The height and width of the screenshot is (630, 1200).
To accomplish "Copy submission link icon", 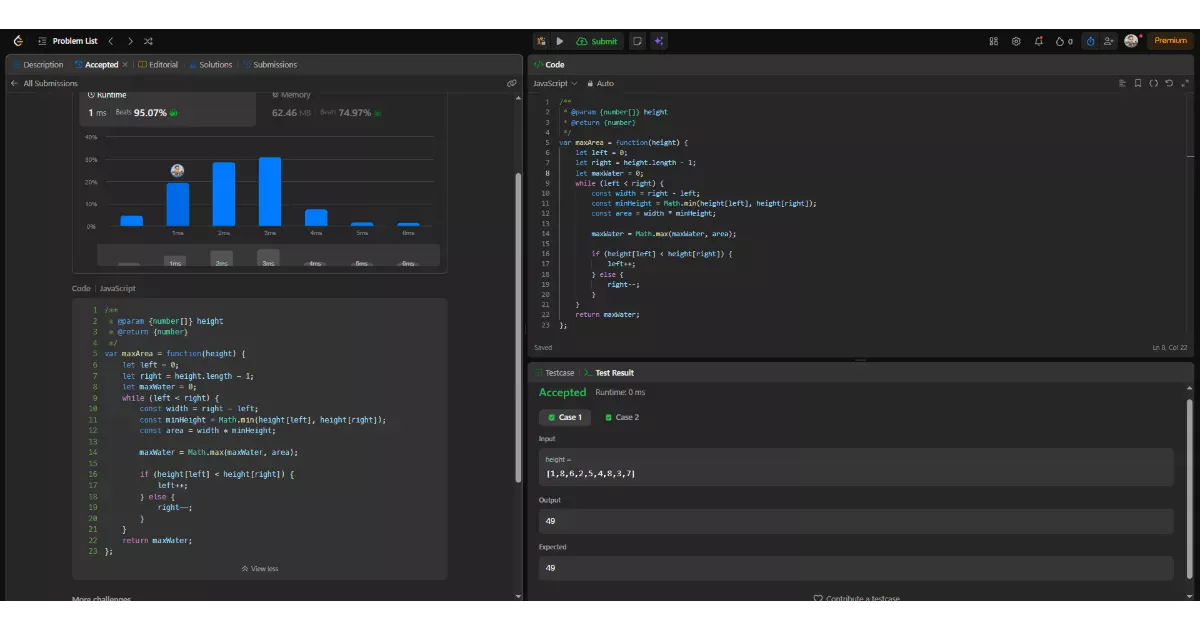I will coord(512,84).
